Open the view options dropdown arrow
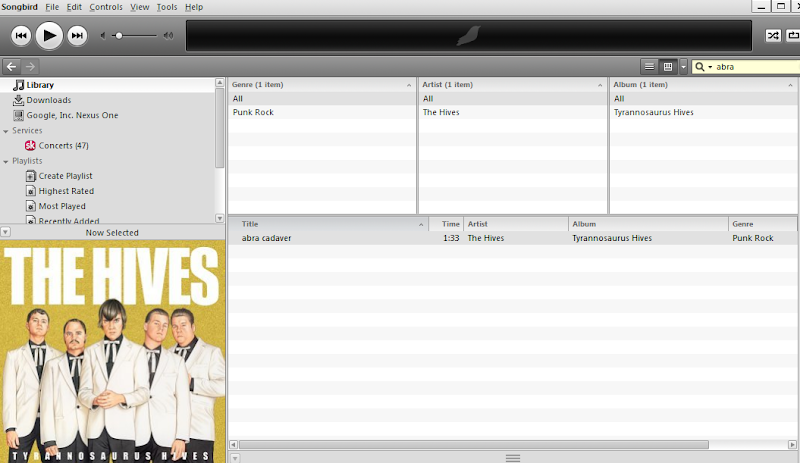This screenshot has height=463, width=800. (683, 66)
